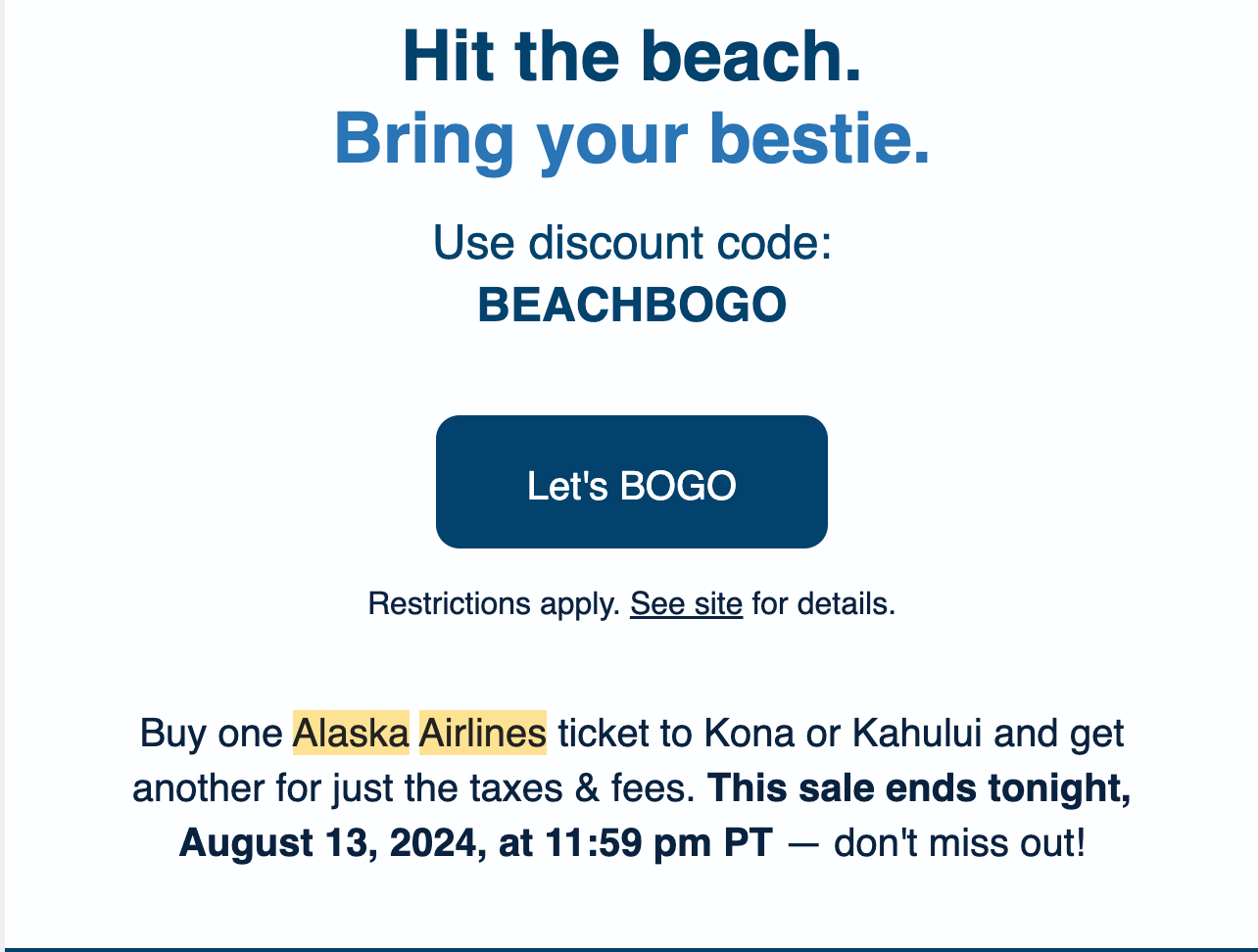Select the Use discount code label
This screenshot has height=952, width=1258.
click(631, 243)
